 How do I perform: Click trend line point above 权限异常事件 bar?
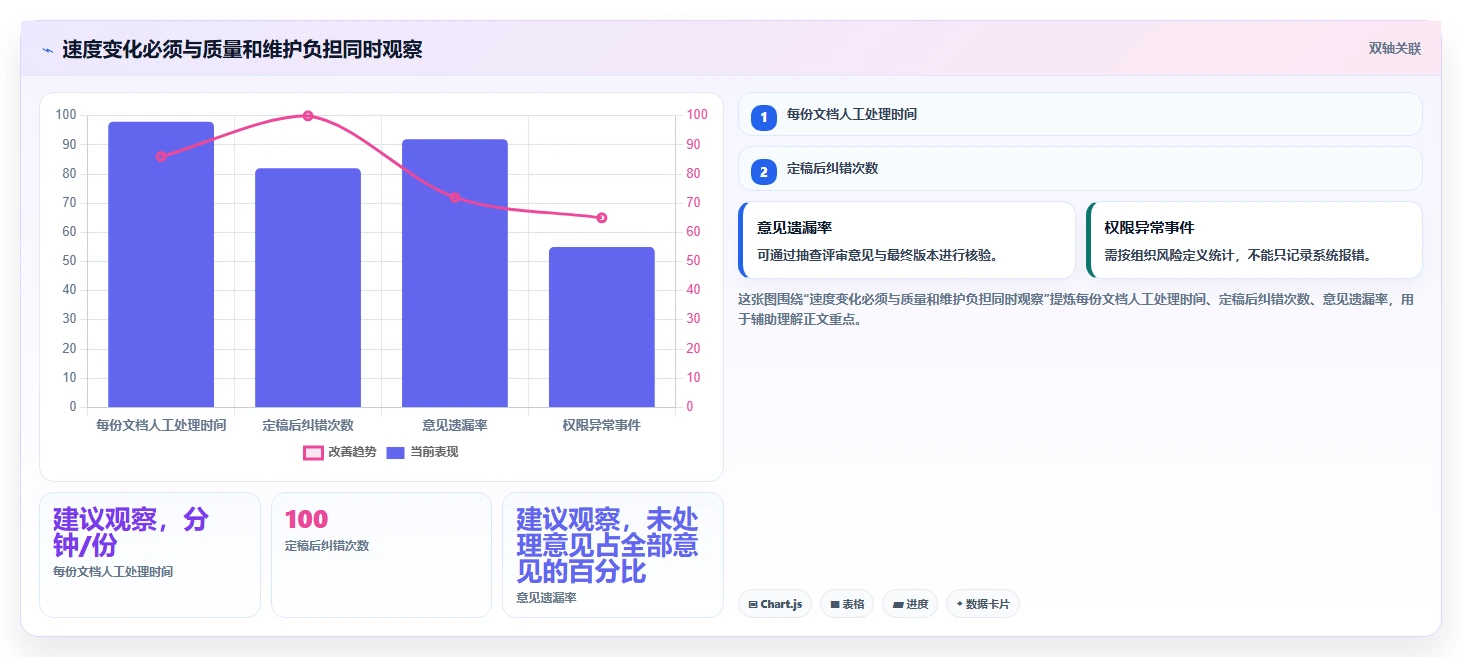(x=602, y=218)
